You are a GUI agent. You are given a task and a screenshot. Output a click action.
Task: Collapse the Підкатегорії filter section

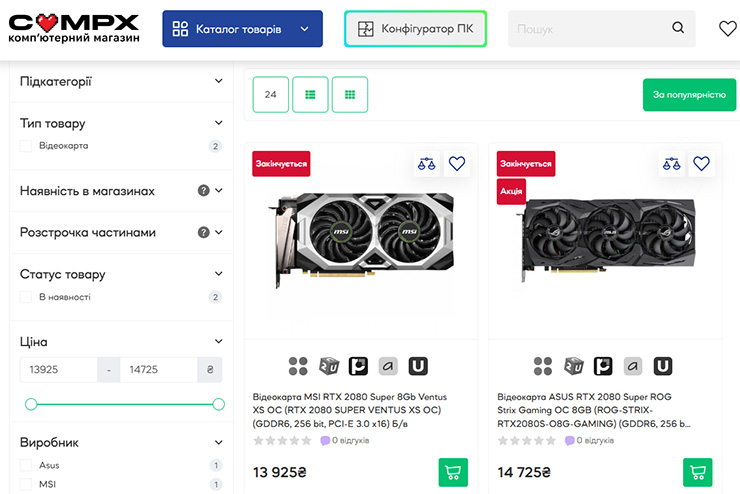coord(218,81)
